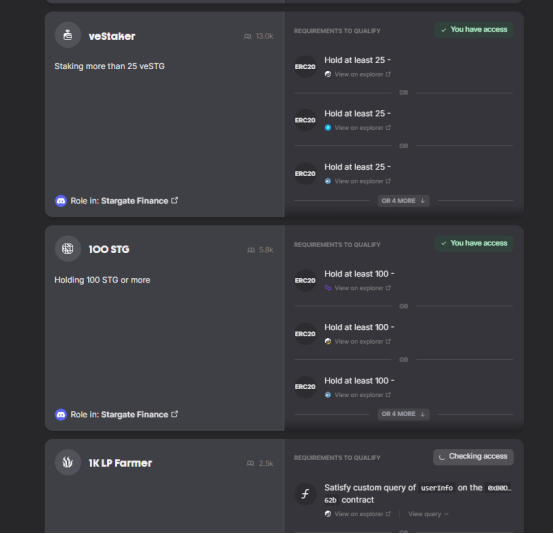Open external link icon beside veStaker's Stargate Finance
Image resolution: width=554 pixels, height=534 pixels.
click(175, 200)
